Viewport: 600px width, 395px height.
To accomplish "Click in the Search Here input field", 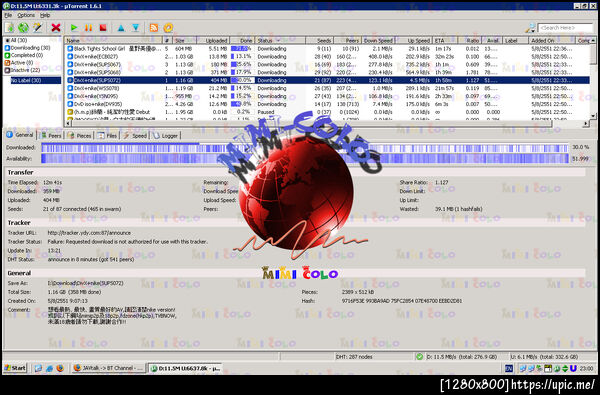I will click(565, 28).
